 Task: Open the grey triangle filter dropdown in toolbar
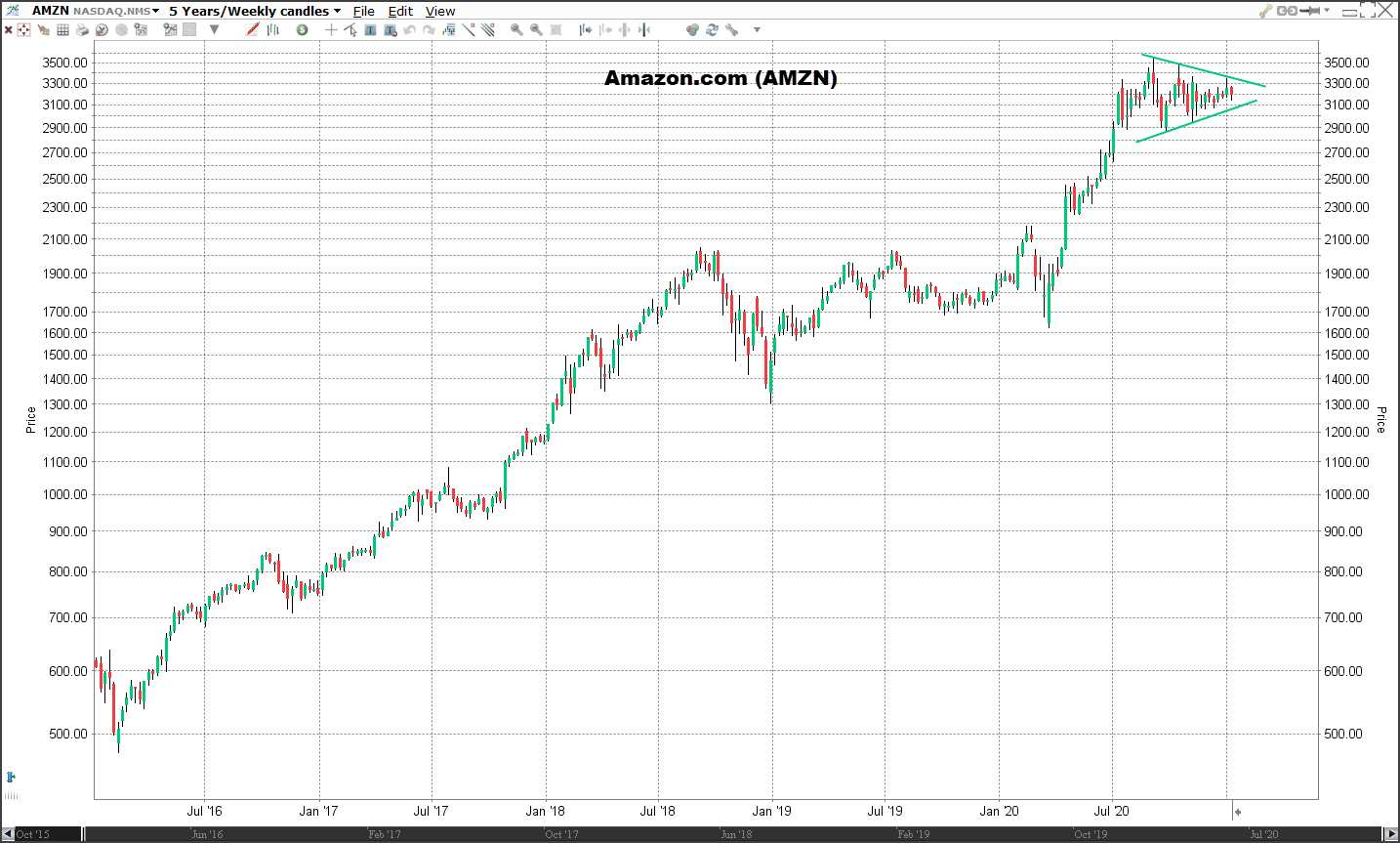coord(214,29)
